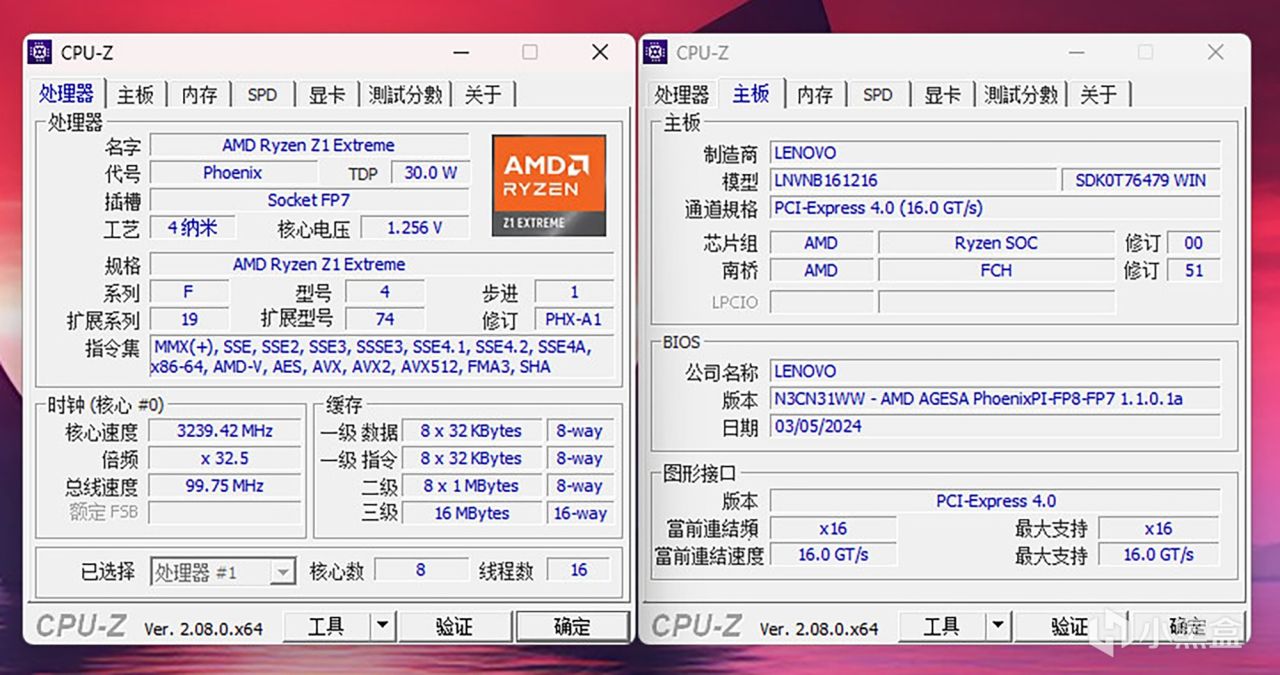
Task: Expand the 处理器 #1 selection dropdown
Action: point(283,572)
